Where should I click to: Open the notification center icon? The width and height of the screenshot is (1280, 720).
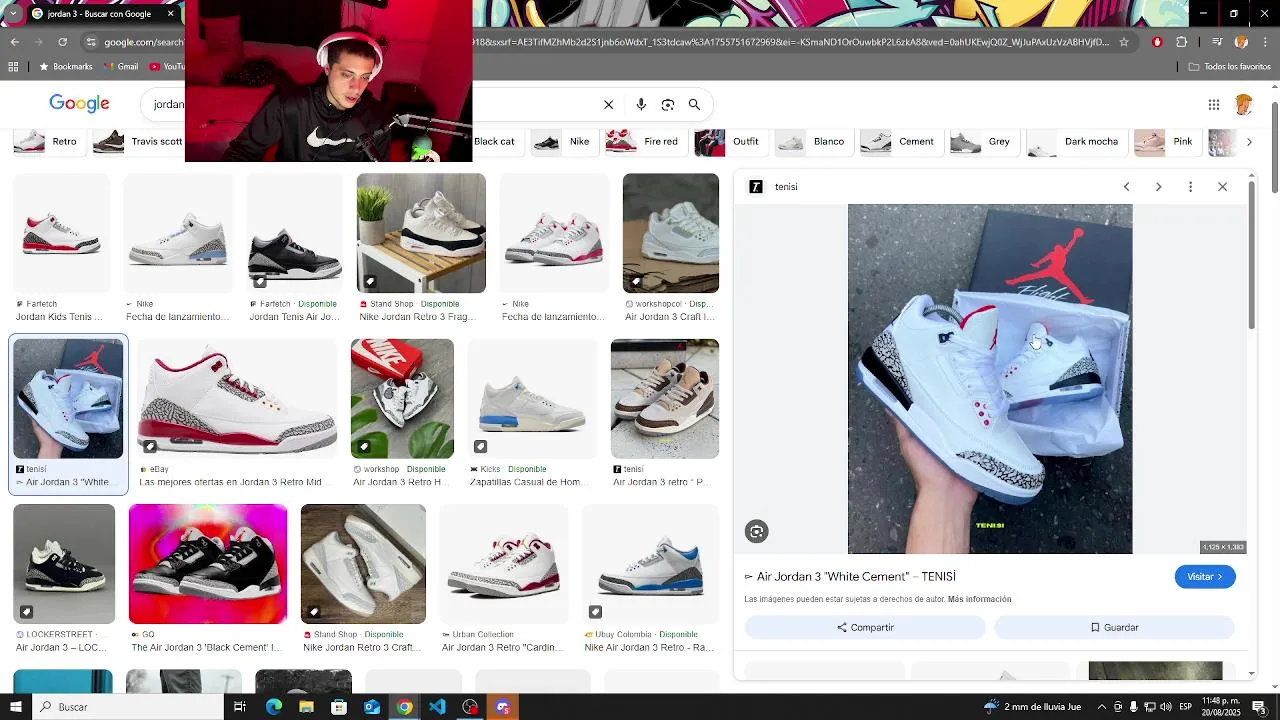[1259, 707]
